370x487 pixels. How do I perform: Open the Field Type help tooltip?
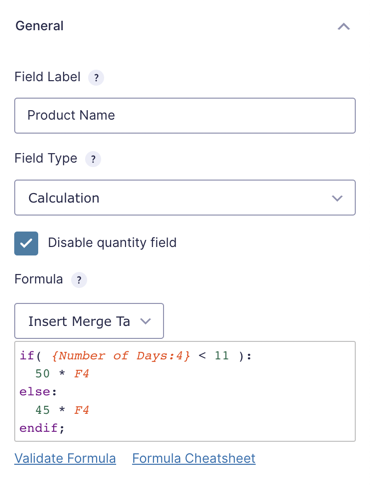[93, 159]
